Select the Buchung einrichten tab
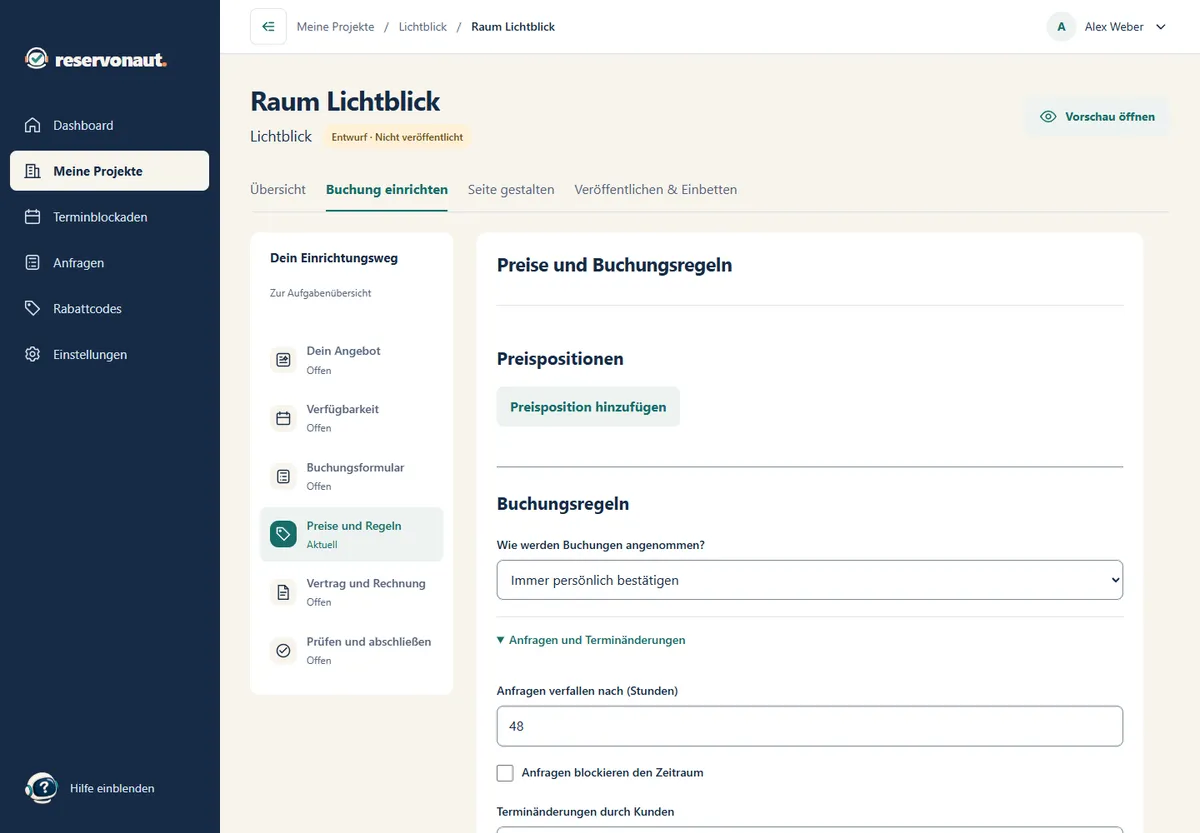 [387, 189]
